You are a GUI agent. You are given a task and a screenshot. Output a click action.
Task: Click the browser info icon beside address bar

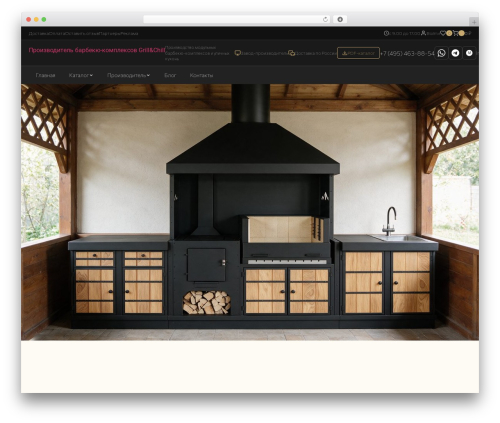tap(340, 19)
